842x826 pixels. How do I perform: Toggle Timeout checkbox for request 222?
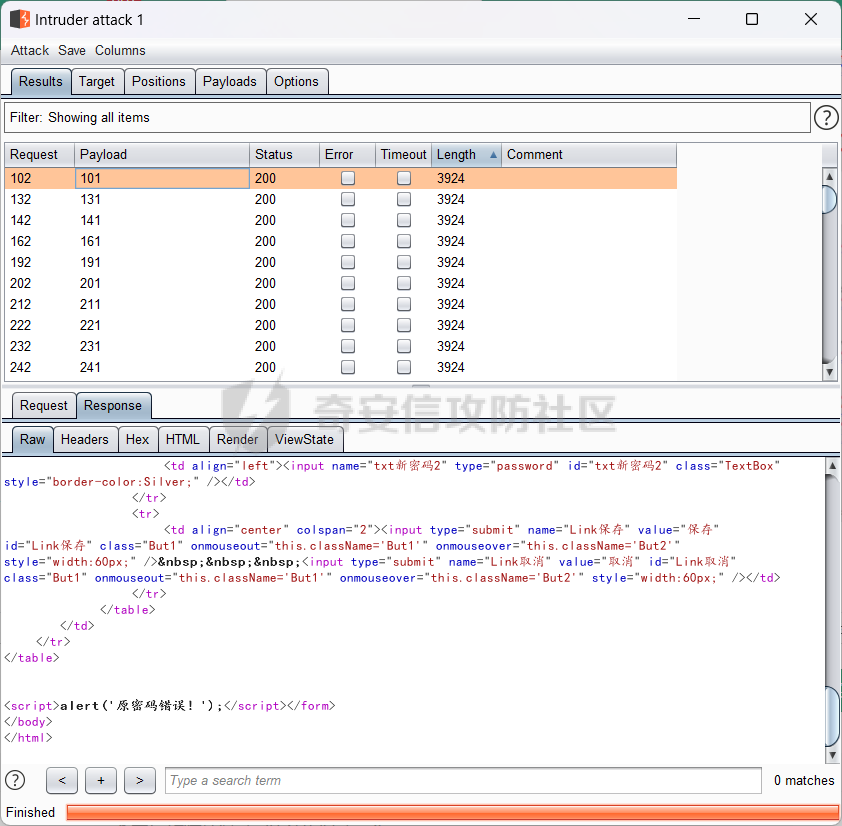tap(404, 325)
